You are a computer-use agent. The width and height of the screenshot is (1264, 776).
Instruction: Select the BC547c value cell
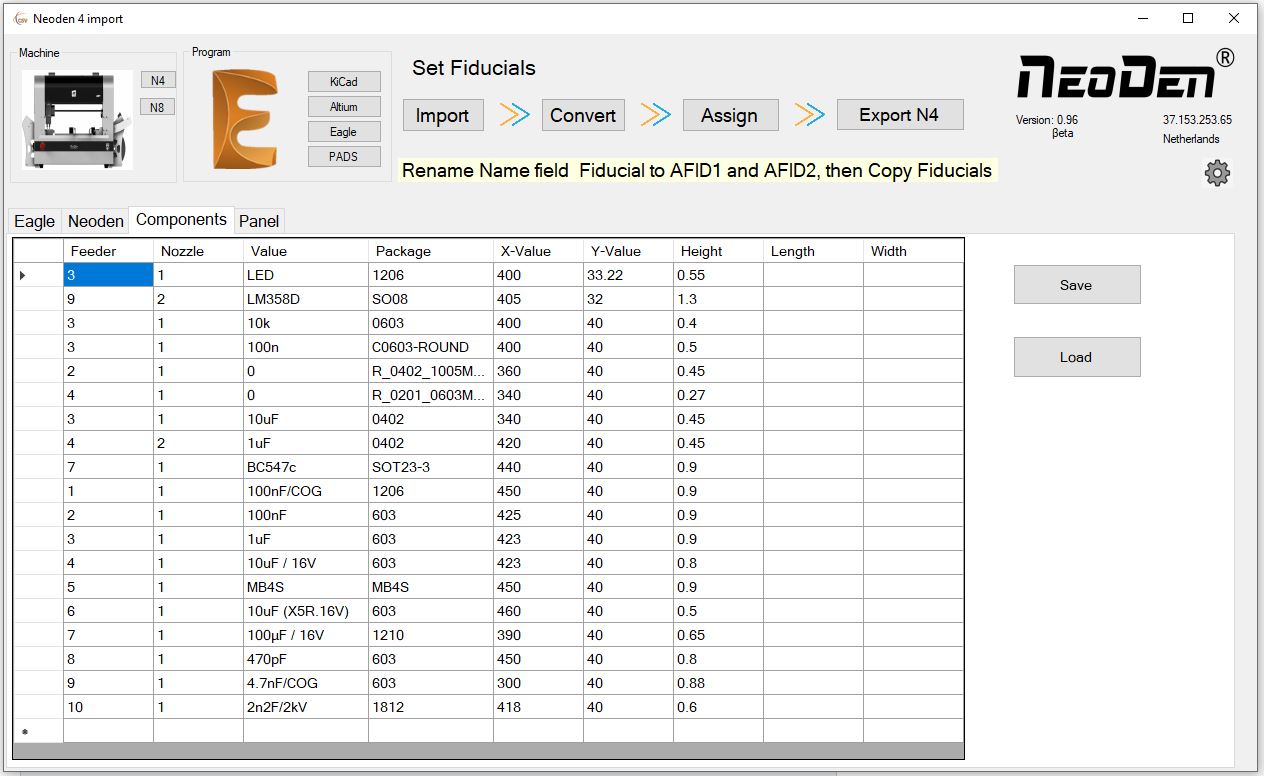pos(306,467)
